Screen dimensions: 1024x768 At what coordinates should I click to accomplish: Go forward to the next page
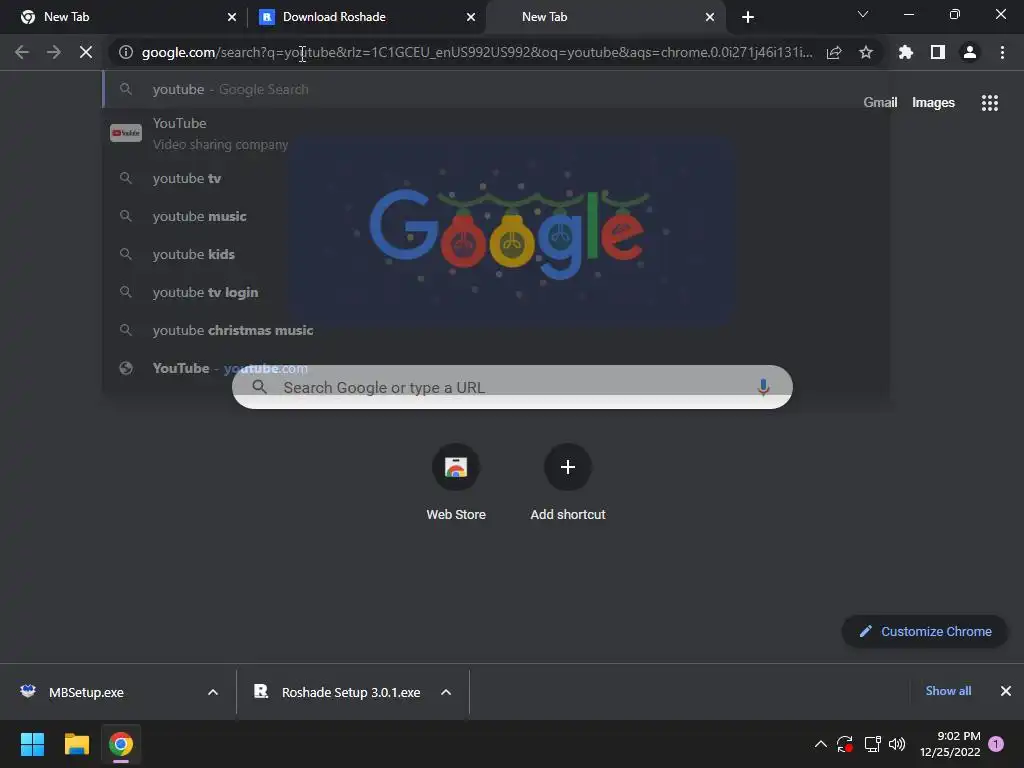click(x=54, y=52)
